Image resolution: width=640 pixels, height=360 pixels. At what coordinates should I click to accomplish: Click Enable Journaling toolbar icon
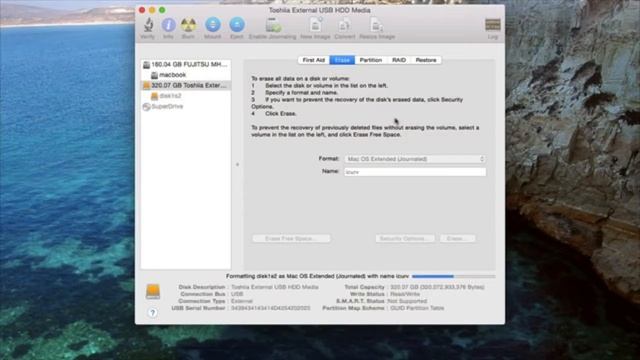[273, 25]
